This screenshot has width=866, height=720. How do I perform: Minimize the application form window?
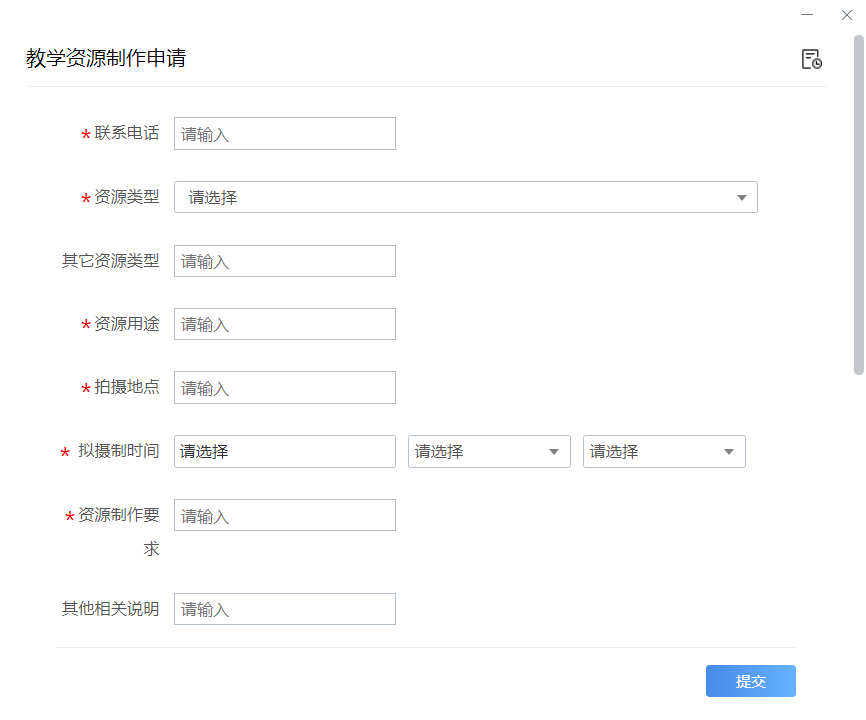807,15
